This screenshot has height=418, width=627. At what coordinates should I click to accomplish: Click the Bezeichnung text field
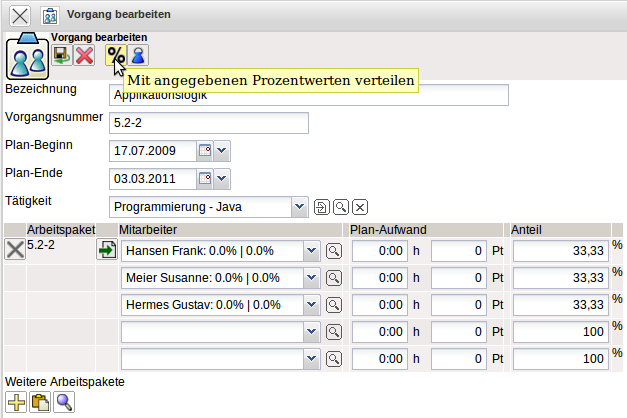(x=308, y=95)
